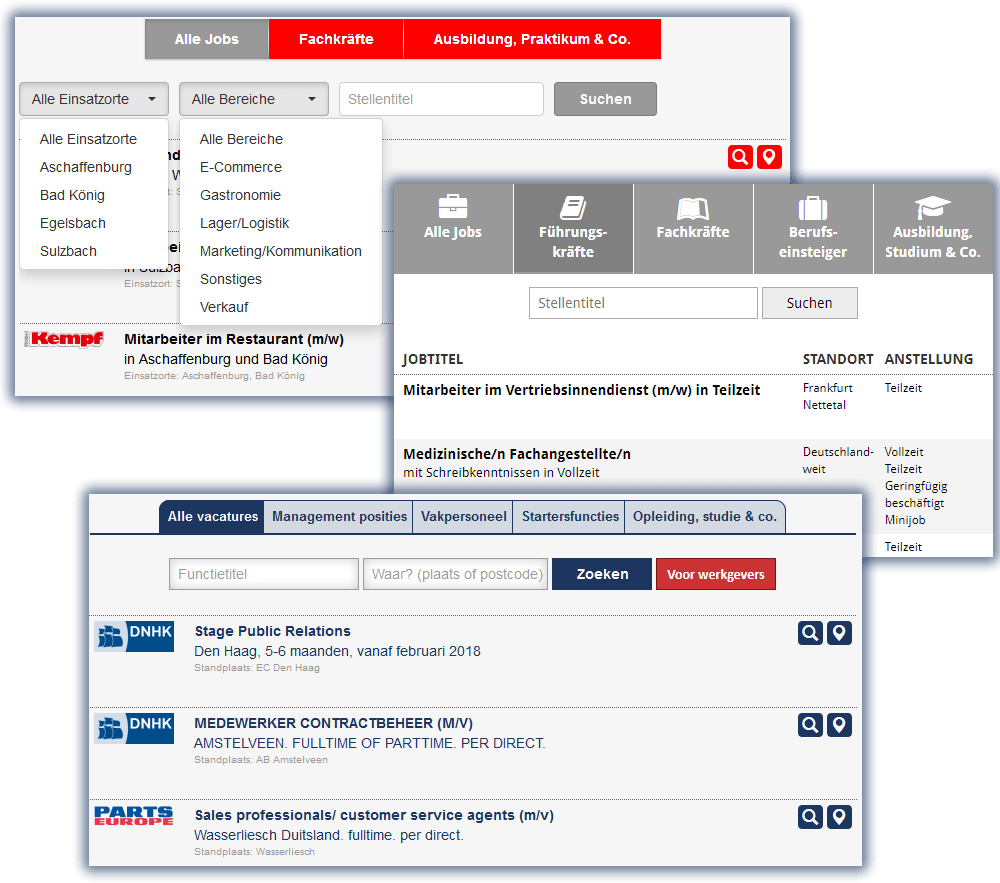Click the red Voor werkgevers button
The height and width of the screenshot is (883, 1000).
pos(715,574)
